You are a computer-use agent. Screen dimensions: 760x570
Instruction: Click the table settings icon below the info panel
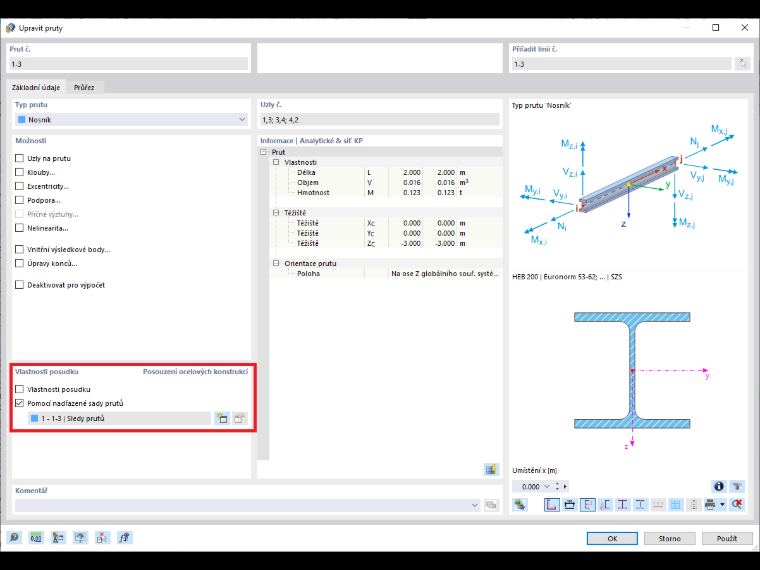491,469
